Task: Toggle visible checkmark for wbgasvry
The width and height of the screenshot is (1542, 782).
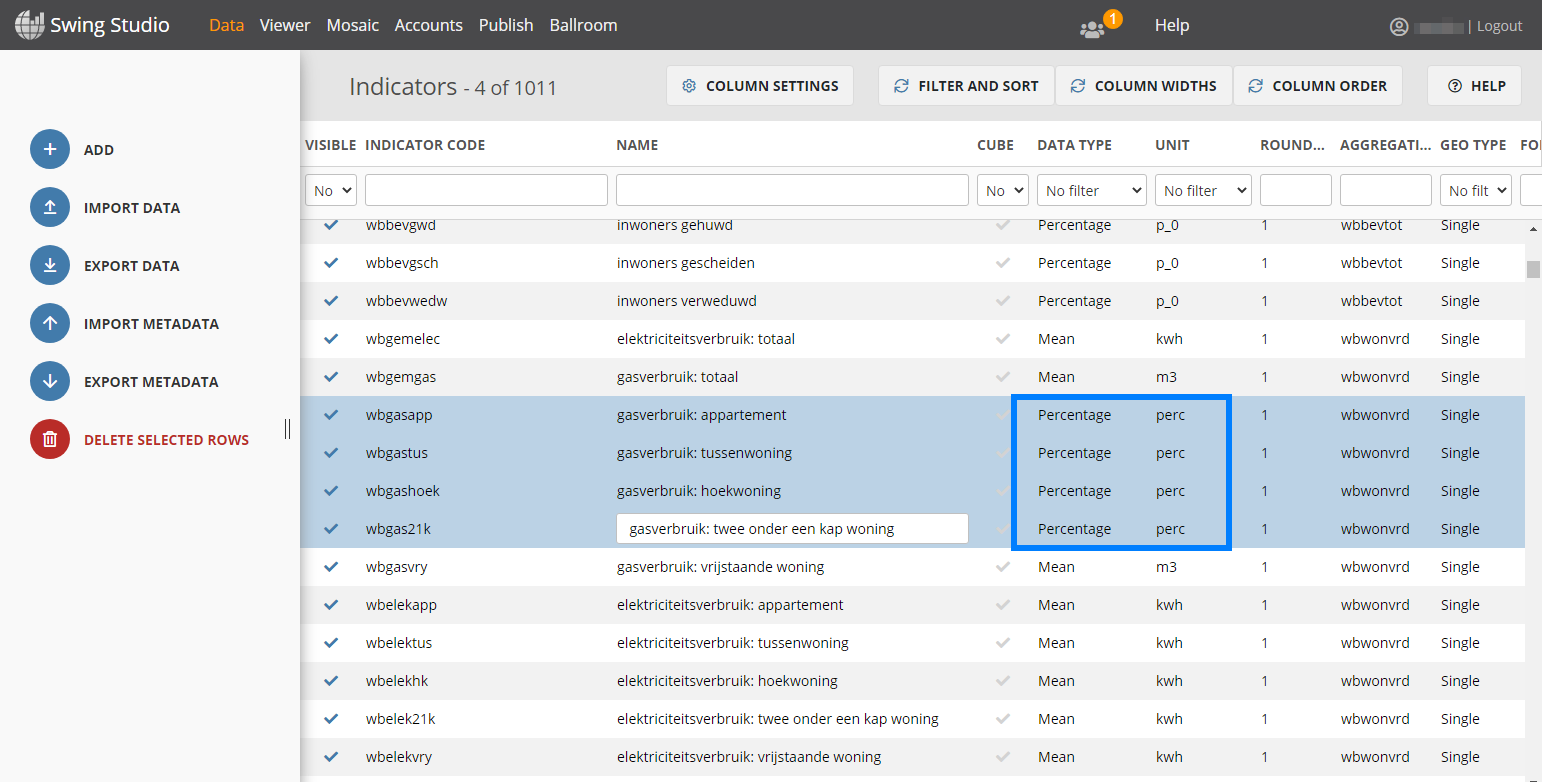Action: [x=331, y=567]
